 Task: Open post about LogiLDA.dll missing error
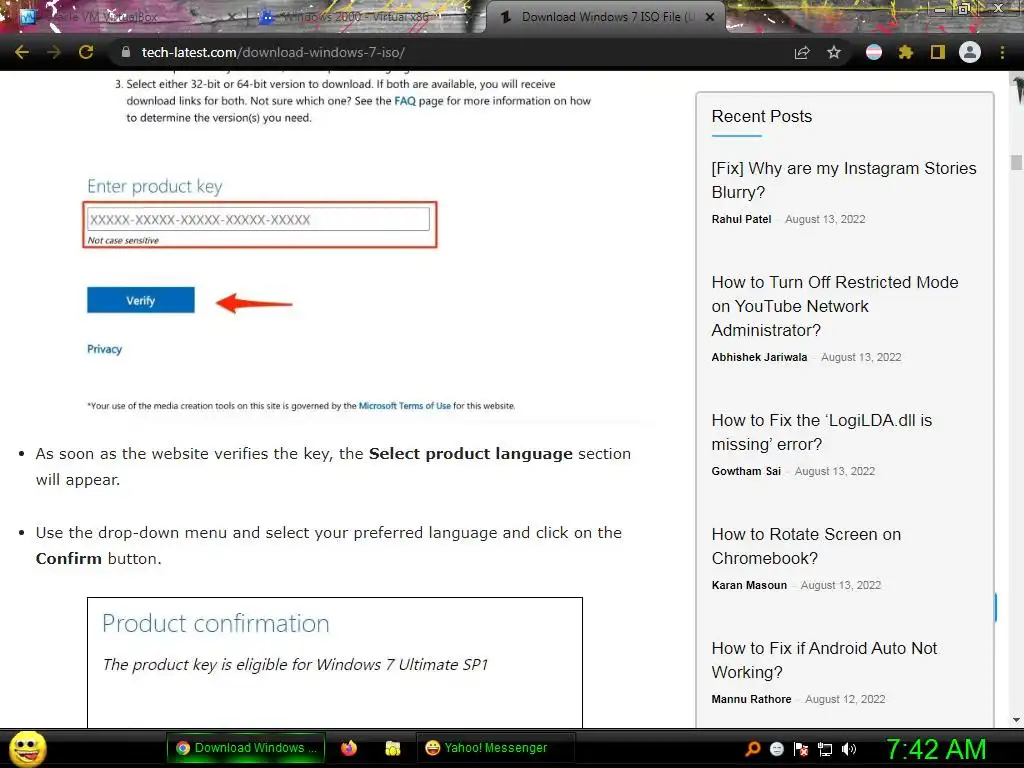(822, 432)
